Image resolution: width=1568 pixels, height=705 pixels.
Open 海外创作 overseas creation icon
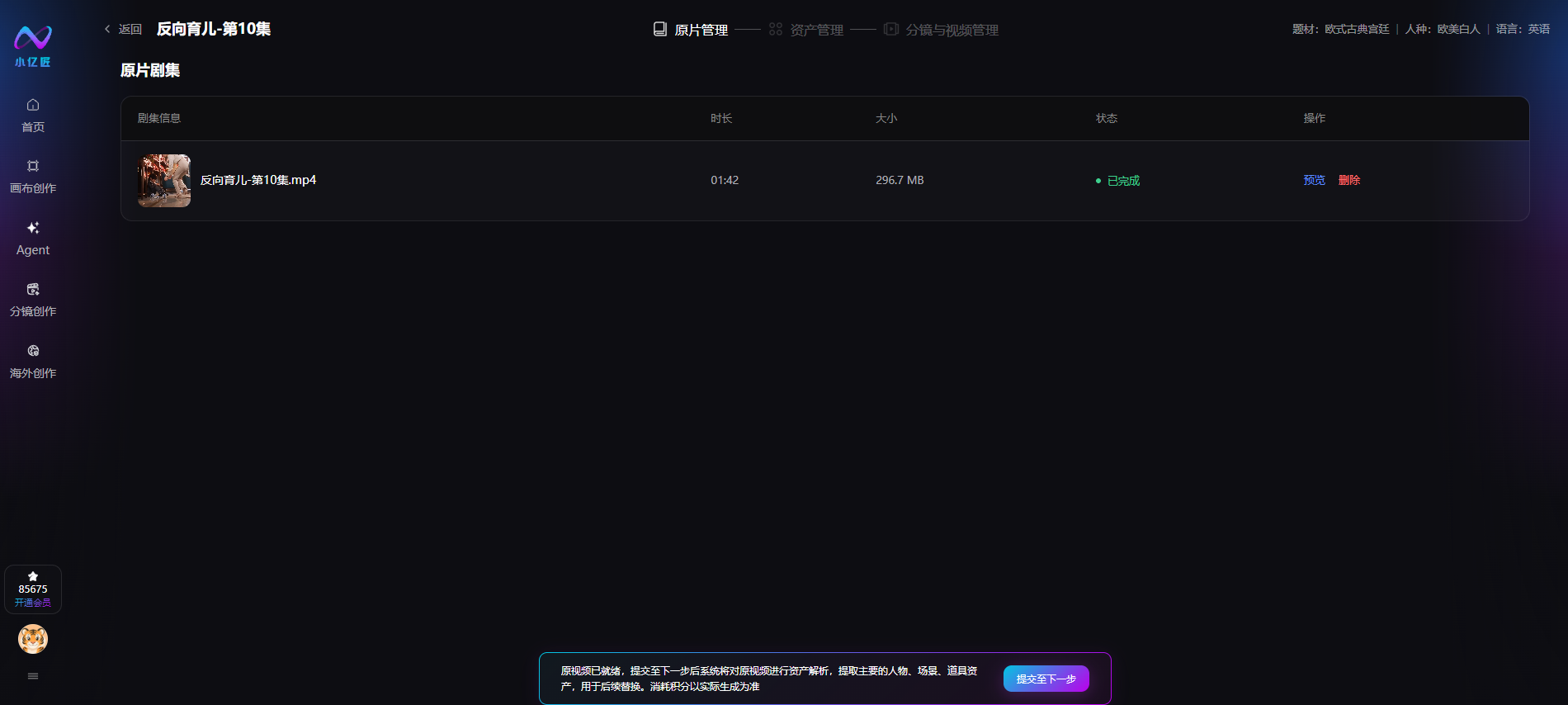tap(33, 351)
